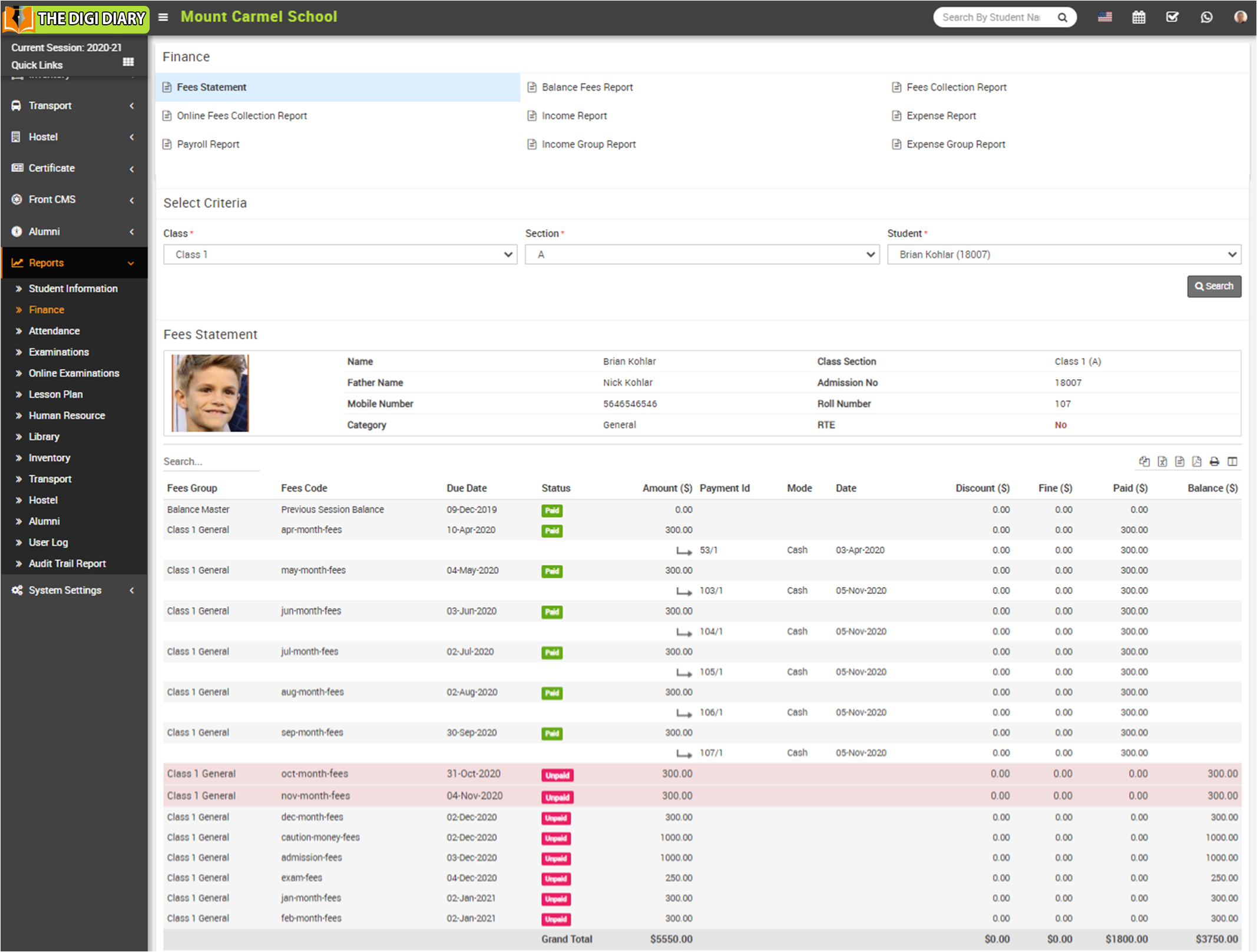
Task: Click the Search criteria button
Action: [x=1213, y=286]
